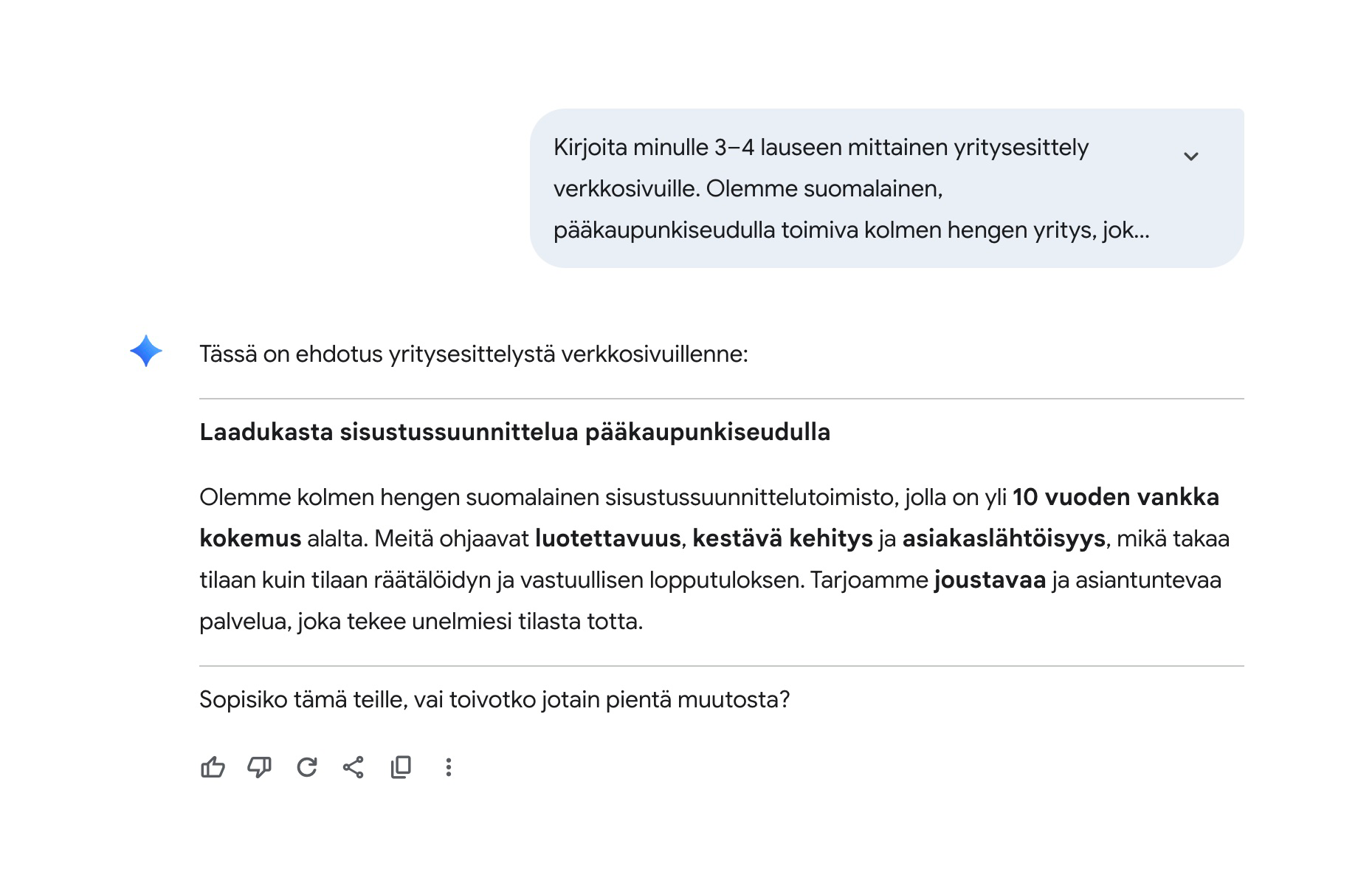The width and height of the screenshot is (1372, 889).
Task: Click the share icon below the response
Action: click(x=354, y=767)
